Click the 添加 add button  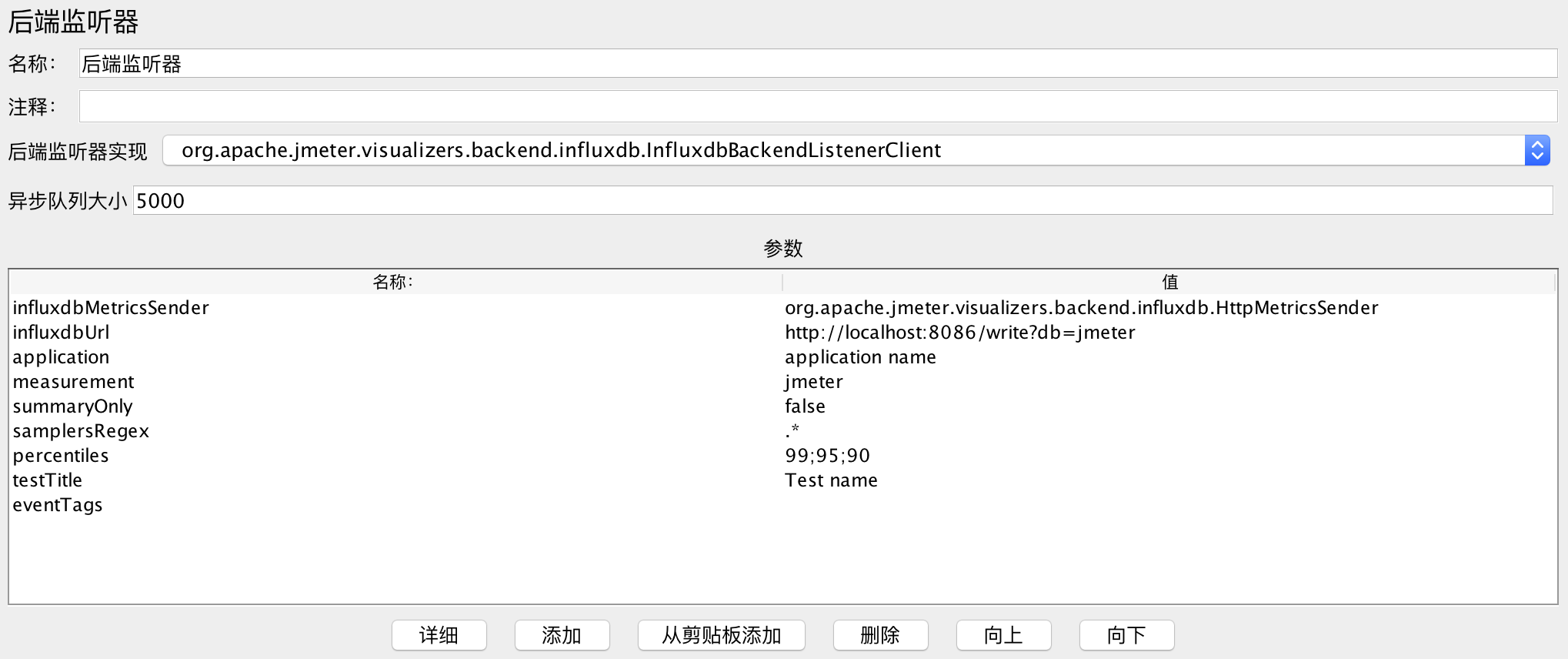coord(562,635)
